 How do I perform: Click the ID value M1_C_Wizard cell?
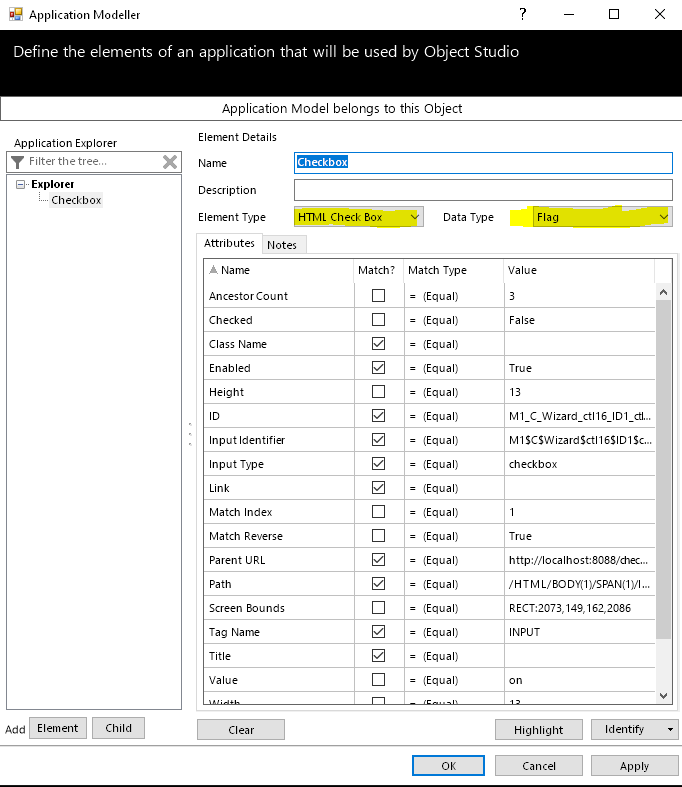click(580, 416)
